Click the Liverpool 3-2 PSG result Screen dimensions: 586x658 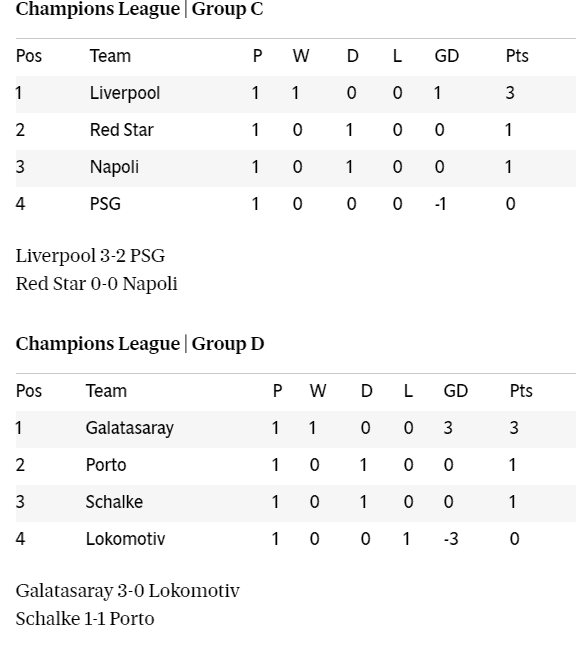point(90,256)
